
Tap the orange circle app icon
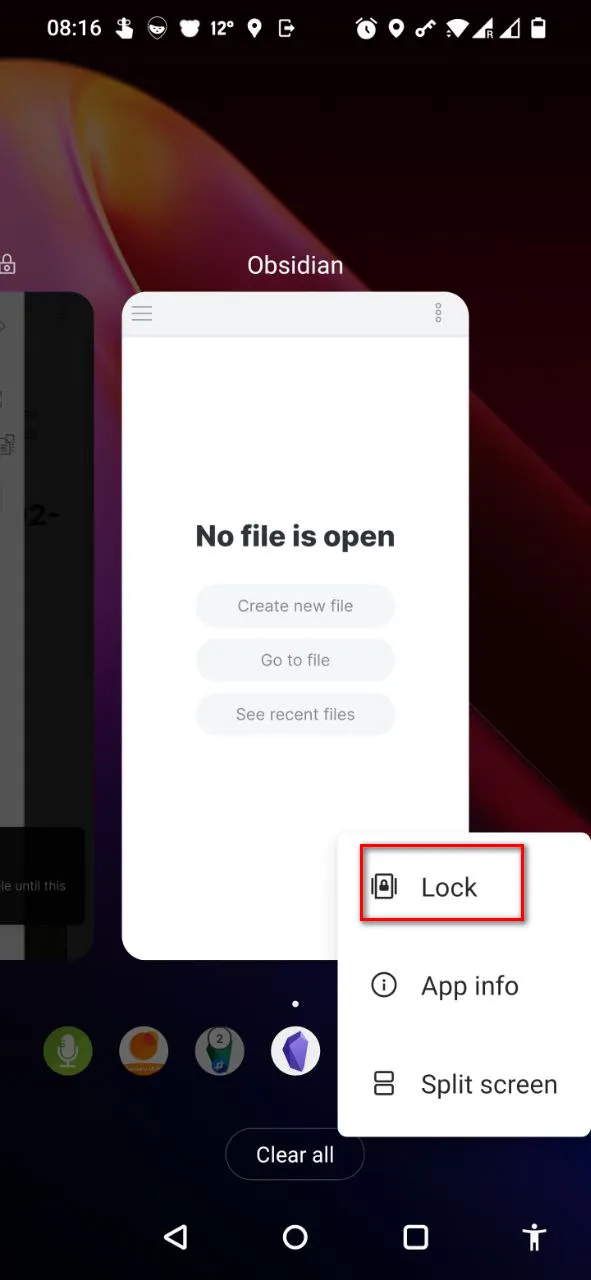tap(144, 1051)
